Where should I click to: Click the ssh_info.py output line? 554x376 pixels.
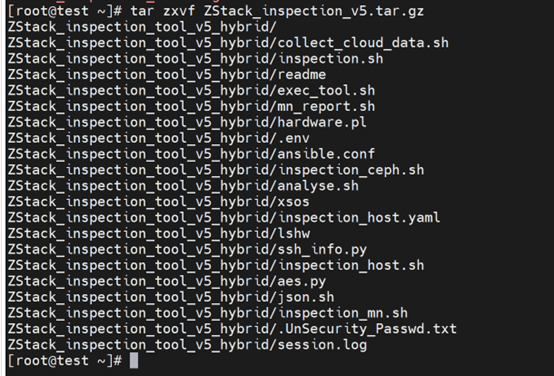pyautogui.click(x=187, y=249)
